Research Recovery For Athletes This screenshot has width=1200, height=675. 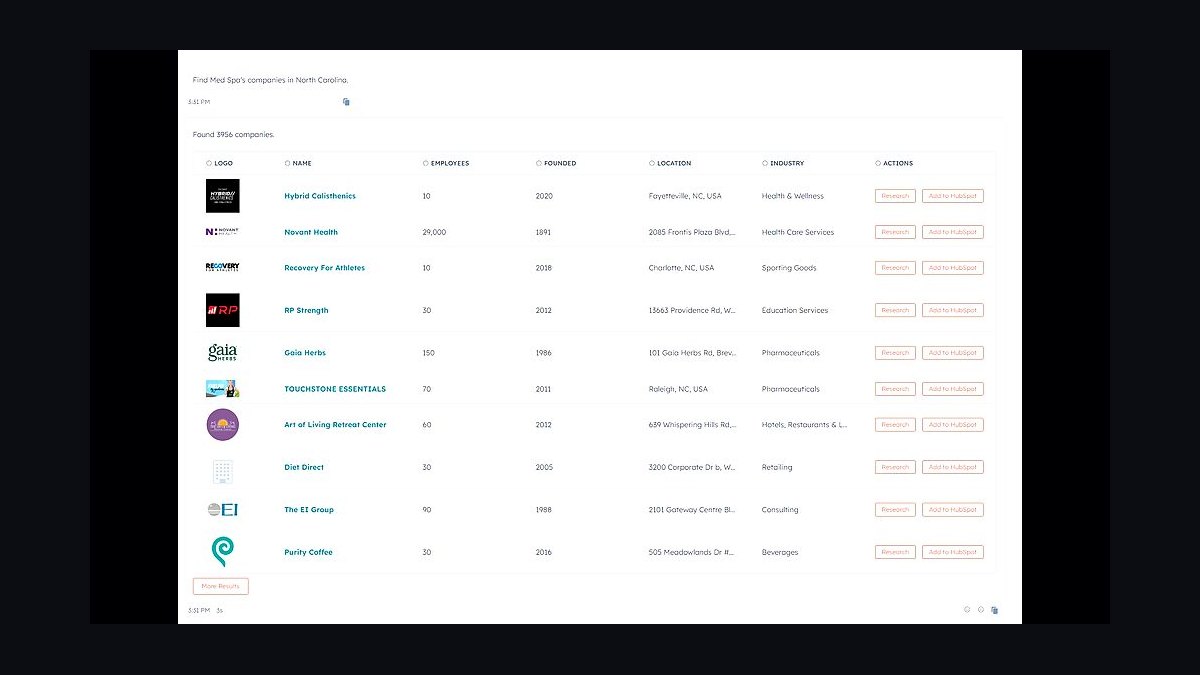895,268
